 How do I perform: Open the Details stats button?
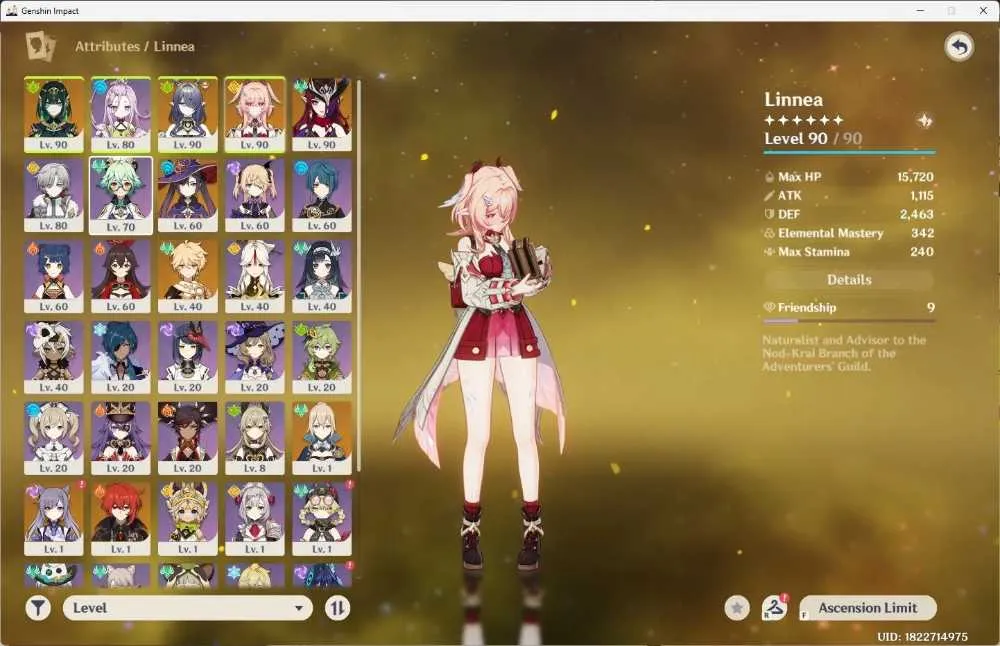click(x=849, y=280)
